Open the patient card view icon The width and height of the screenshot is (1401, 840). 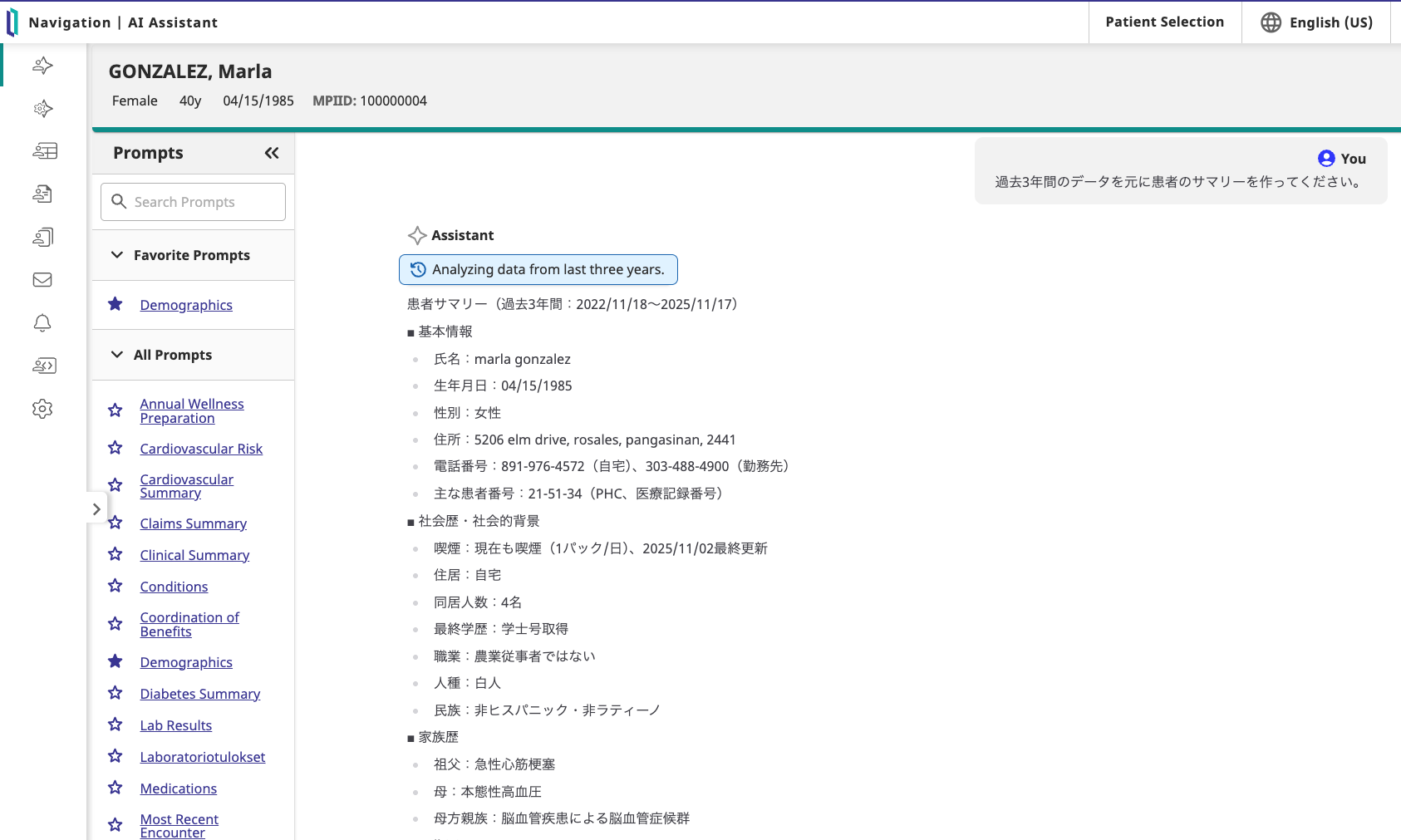[44, 150]
